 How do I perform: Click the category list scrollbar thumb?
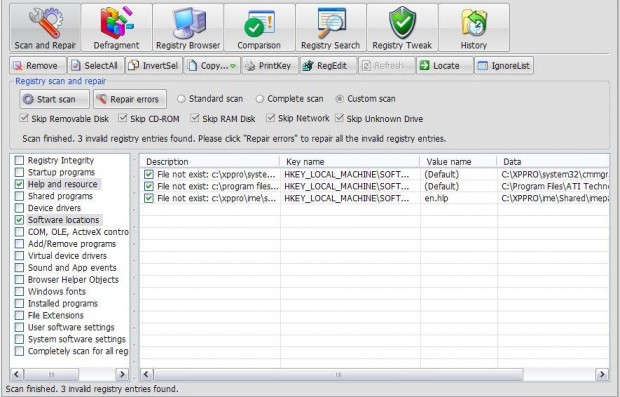51,374
